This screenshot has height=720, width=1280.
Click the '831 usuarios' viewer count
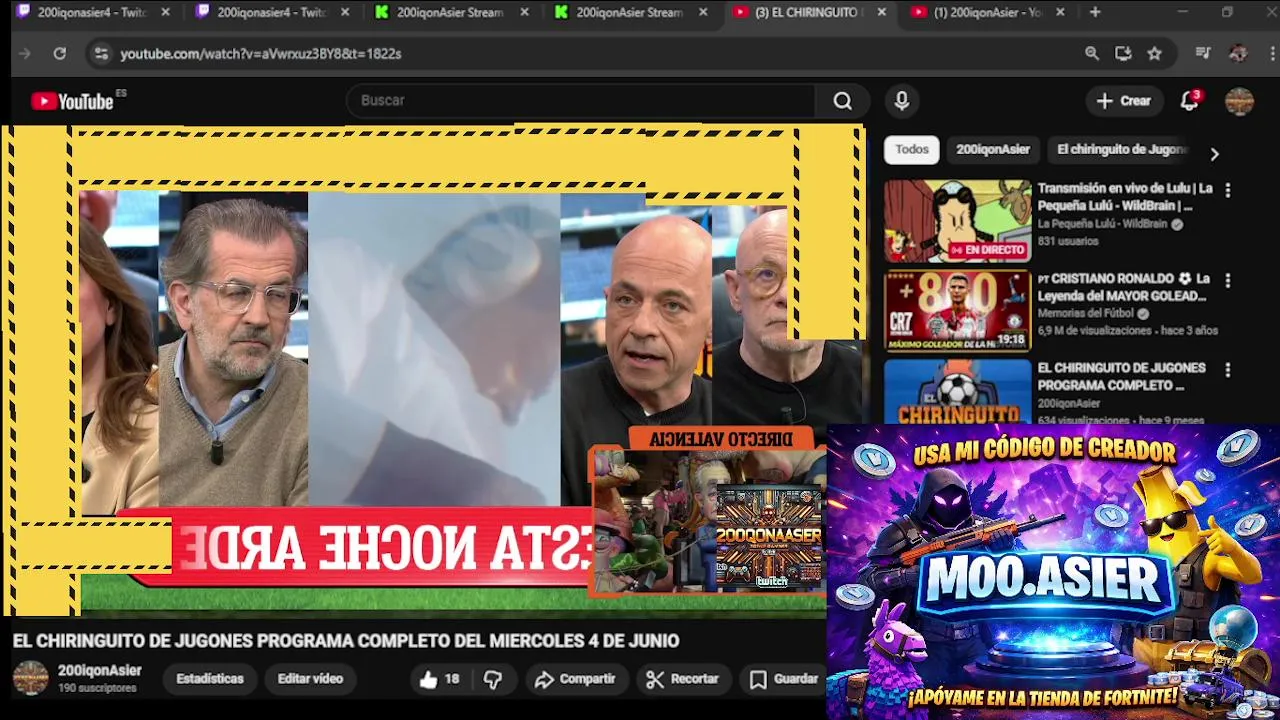[1068, 241]
